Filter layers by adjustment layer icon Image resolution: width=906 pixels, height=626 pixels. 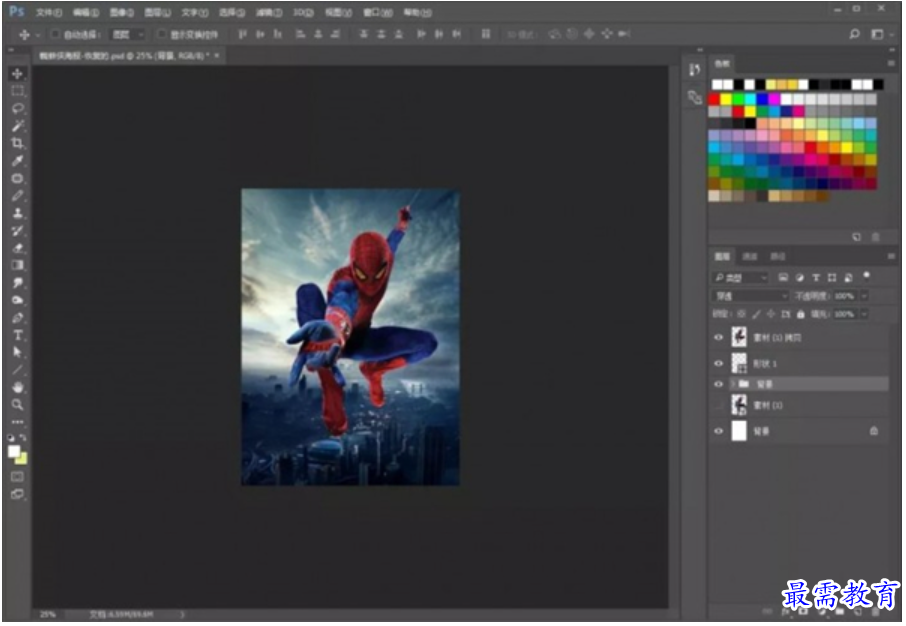[x=800, y=279]
